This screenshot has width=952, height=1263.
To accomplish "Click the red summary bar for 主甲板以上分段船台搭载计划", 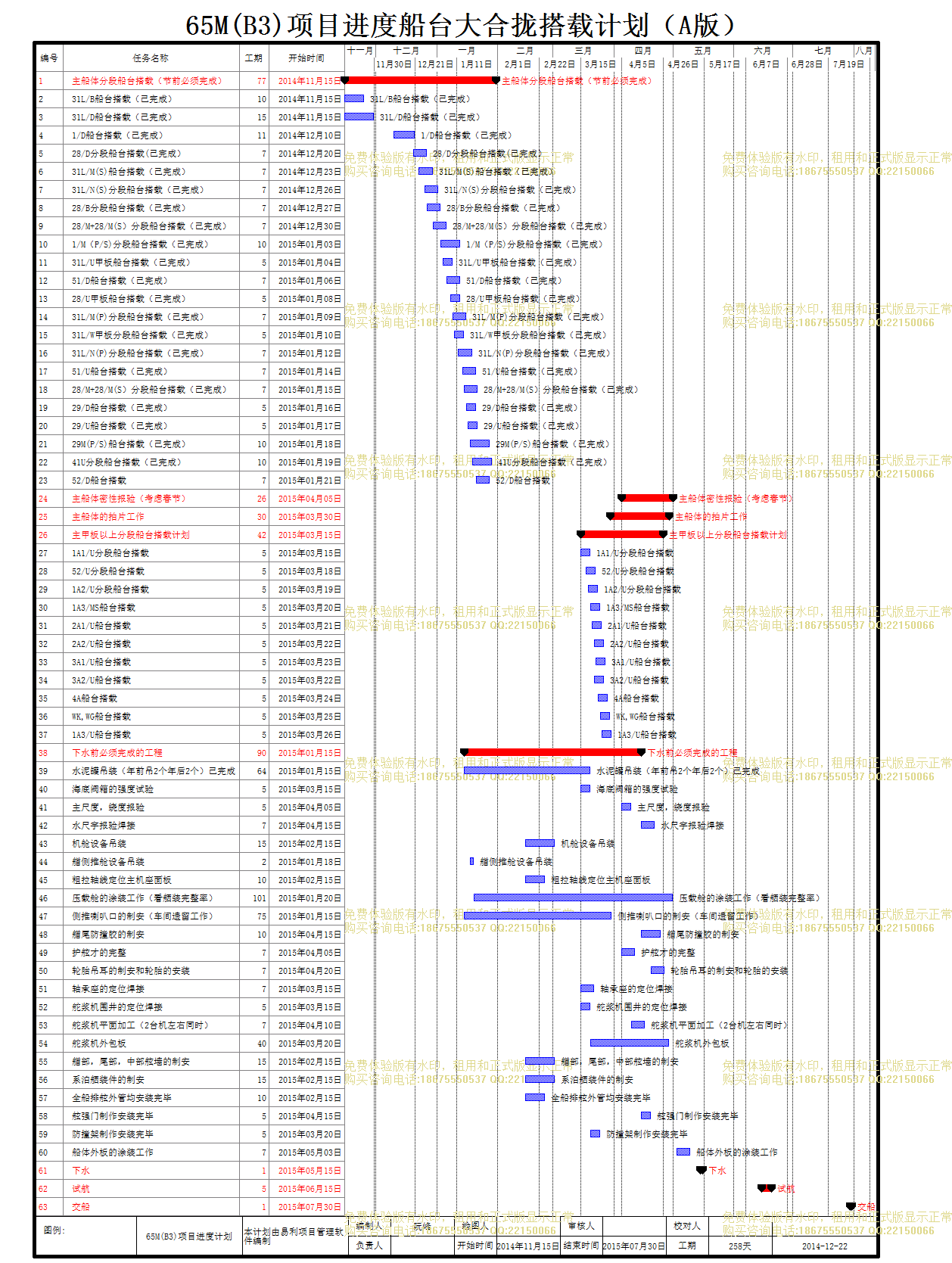I will [622, 534].
